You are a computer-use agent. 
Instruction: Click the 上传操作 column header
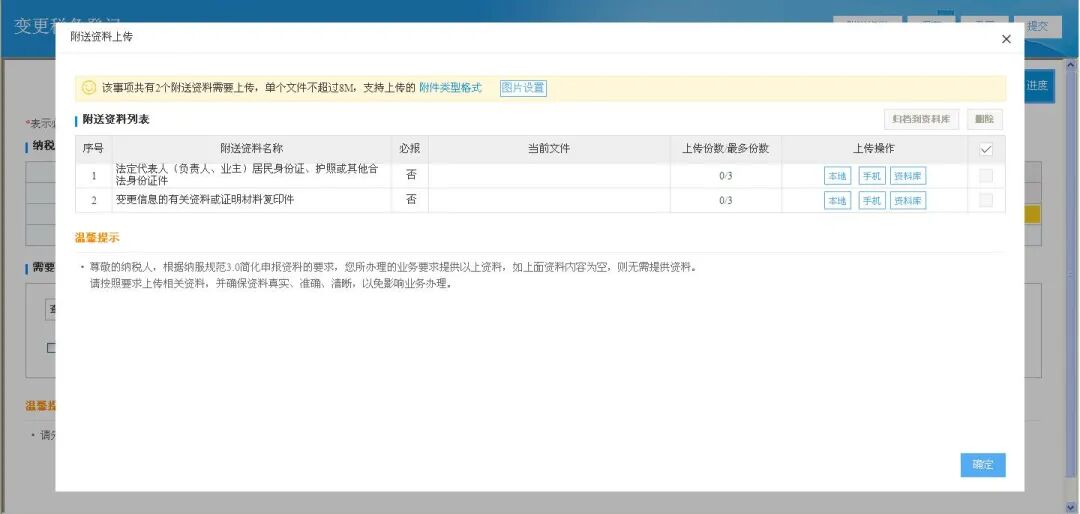click(x=874, y=149)
